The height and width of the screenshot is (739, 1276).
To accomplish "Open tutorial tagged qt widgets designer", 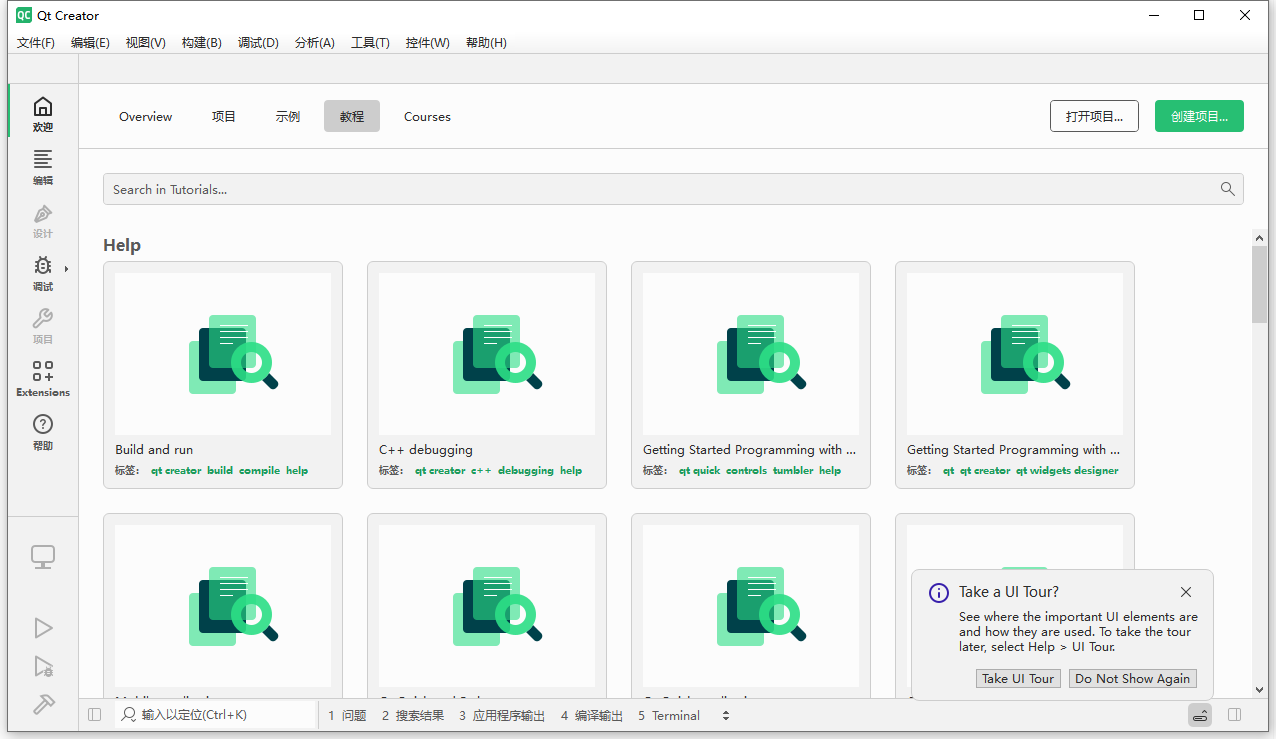I will tap(1015, 375).
